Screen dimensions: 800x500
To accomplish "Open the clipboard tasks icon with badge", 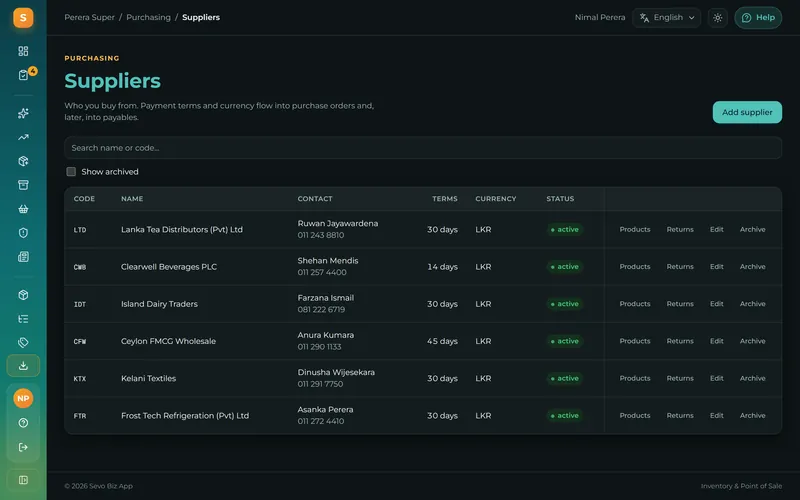I will click(23, 75).
